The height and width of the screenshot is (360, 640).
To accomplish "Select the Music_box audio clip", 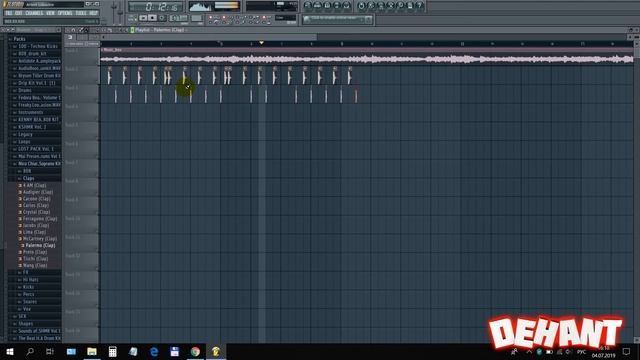I will point(367,56).
